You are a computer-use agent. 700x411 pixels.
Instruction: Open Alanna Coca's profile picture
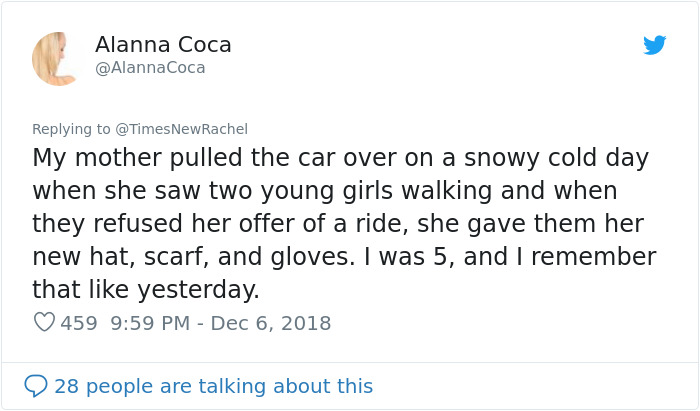tap(57, 58)
